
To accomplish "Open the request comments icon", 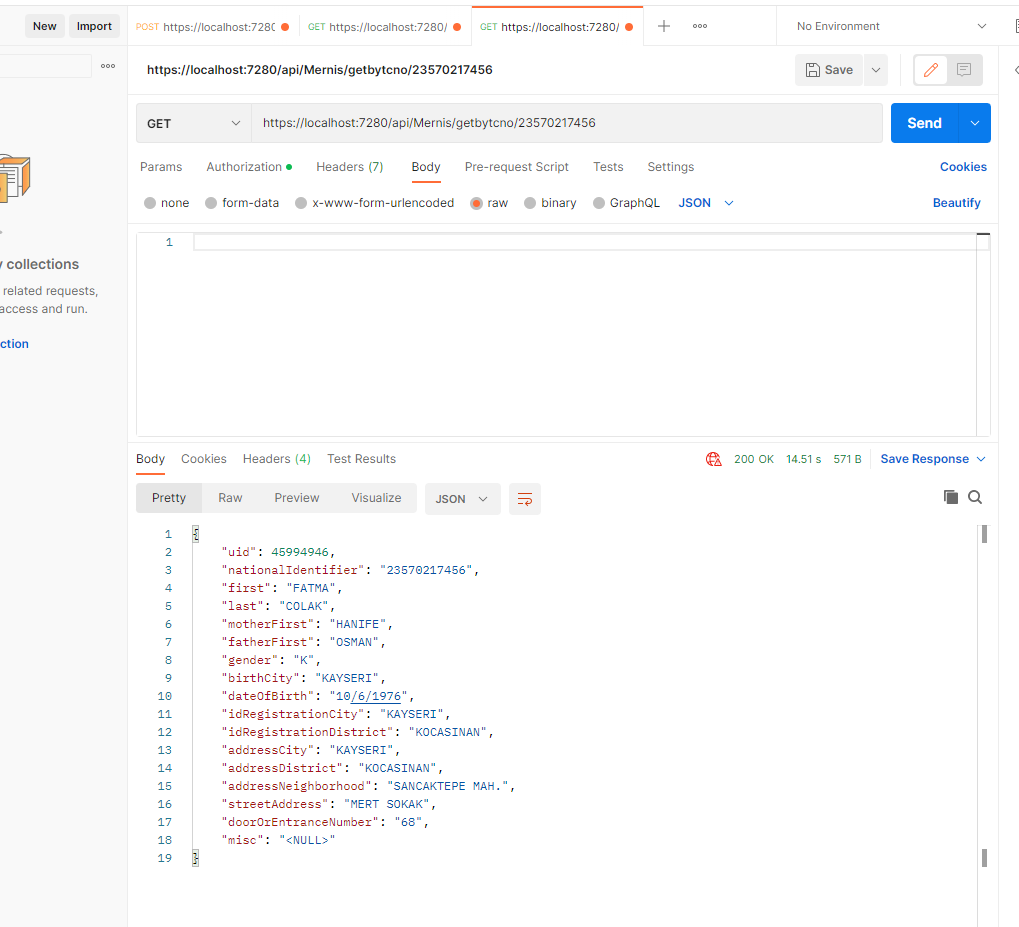I will tap(961, 69).
